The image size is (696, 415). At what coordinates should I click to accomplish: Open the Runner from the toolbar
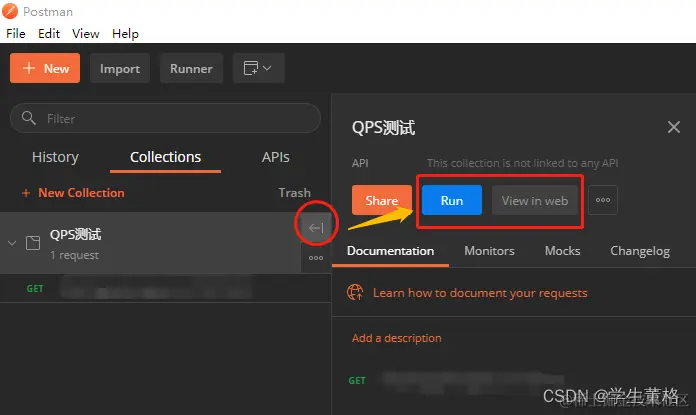coord(191,68)
